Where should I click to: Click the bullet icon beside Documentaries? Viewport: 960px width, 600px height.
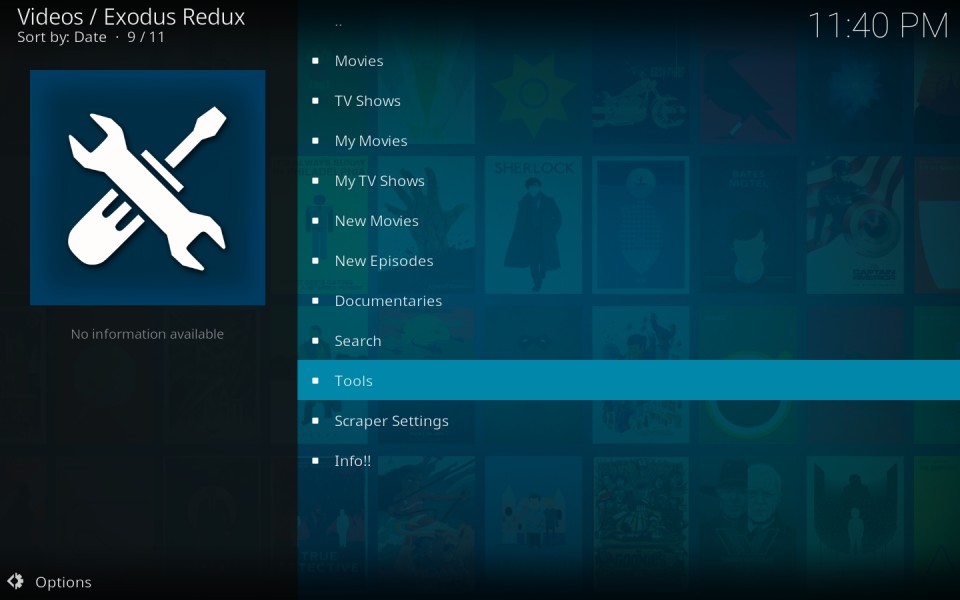click(x=315, y=301)
